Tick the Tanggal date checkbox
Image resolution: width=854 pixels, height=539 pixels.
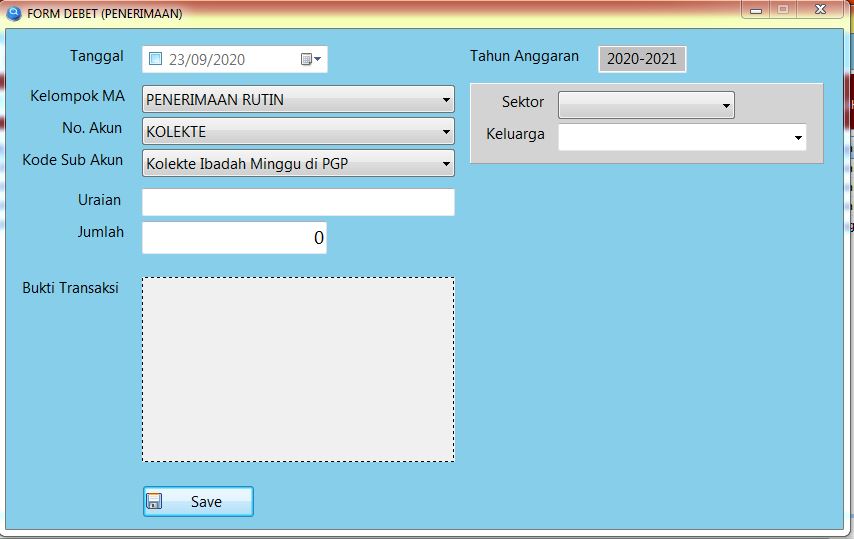tap(155, 59)
